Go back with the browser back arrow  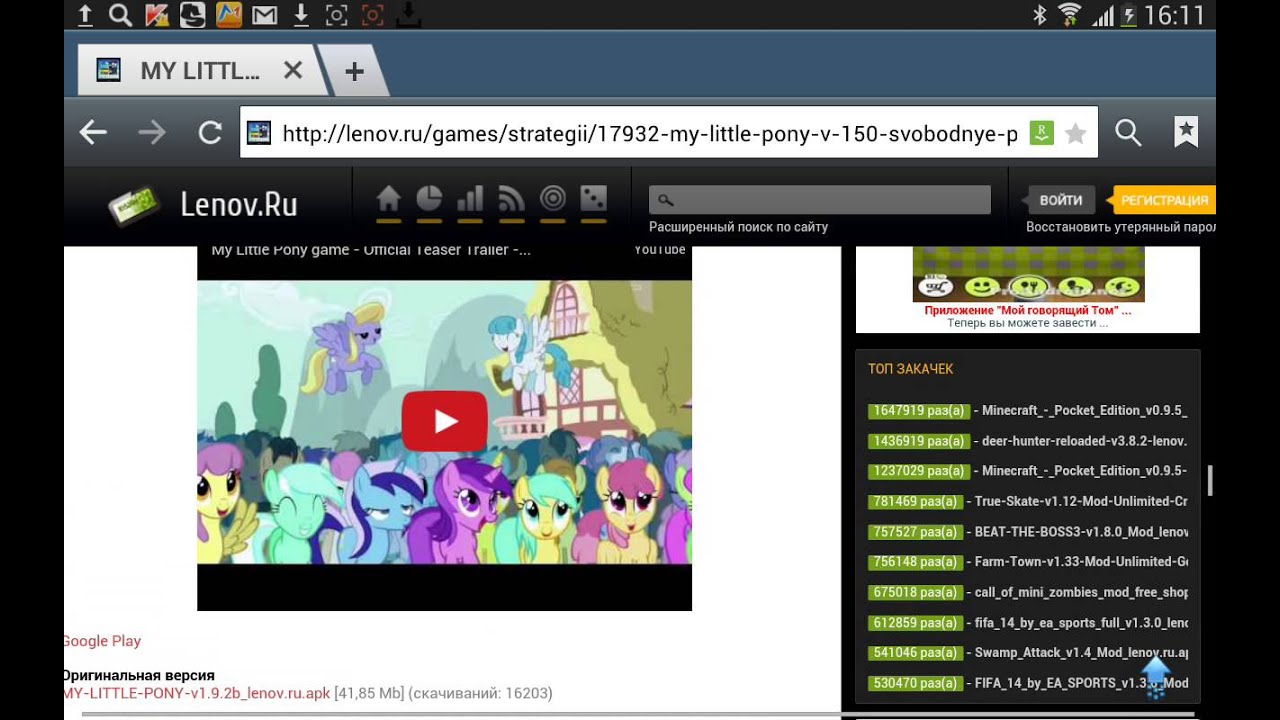[93, 132]
